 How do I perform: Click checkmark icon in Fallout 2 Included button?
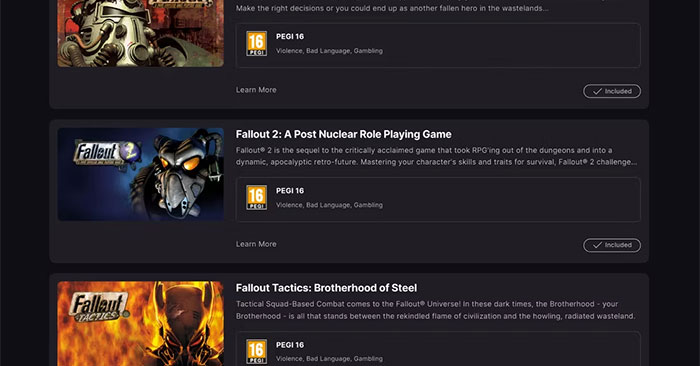(x=597, y=245)
